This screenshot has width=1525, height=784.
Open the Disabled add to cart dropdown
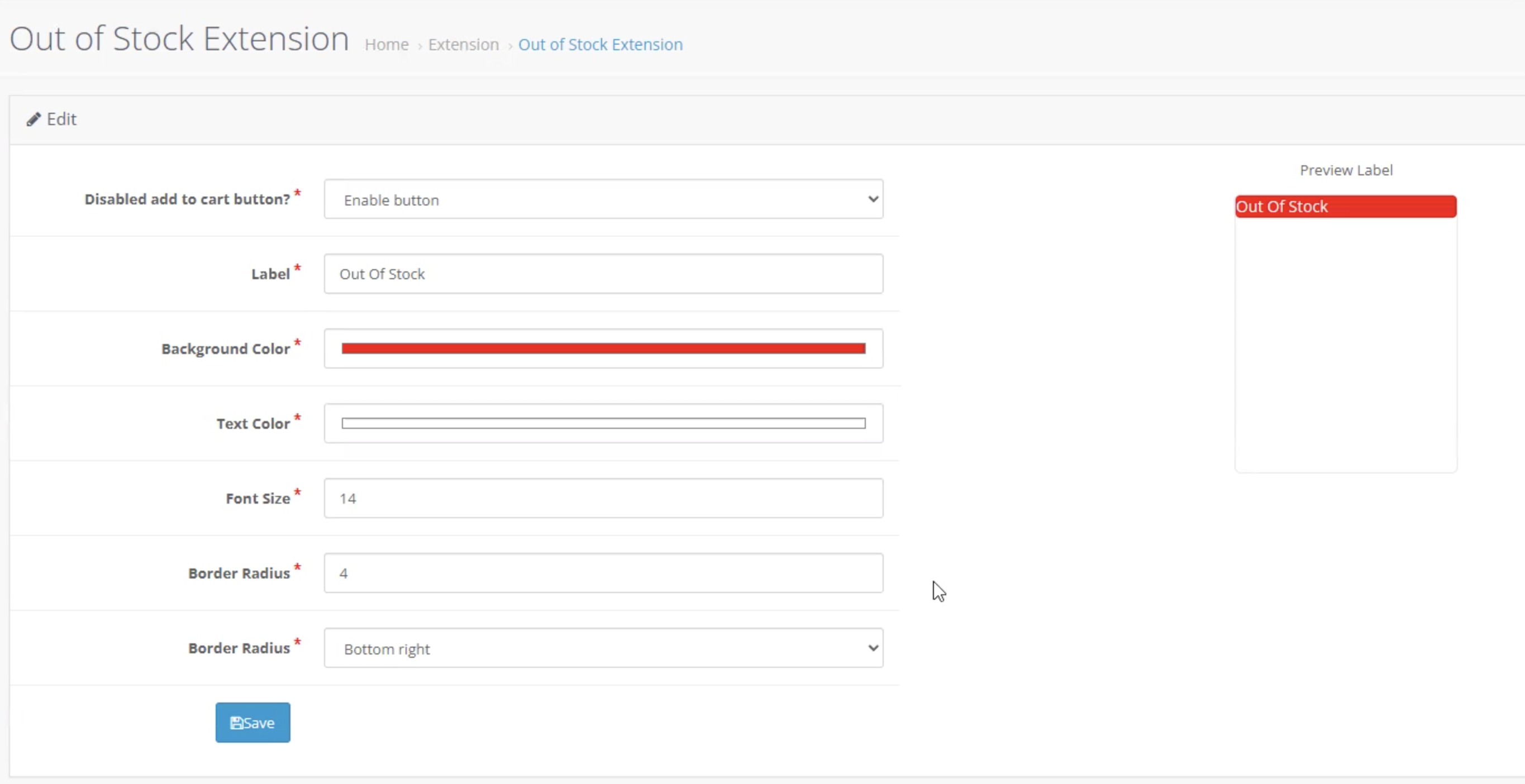point(603,199)
